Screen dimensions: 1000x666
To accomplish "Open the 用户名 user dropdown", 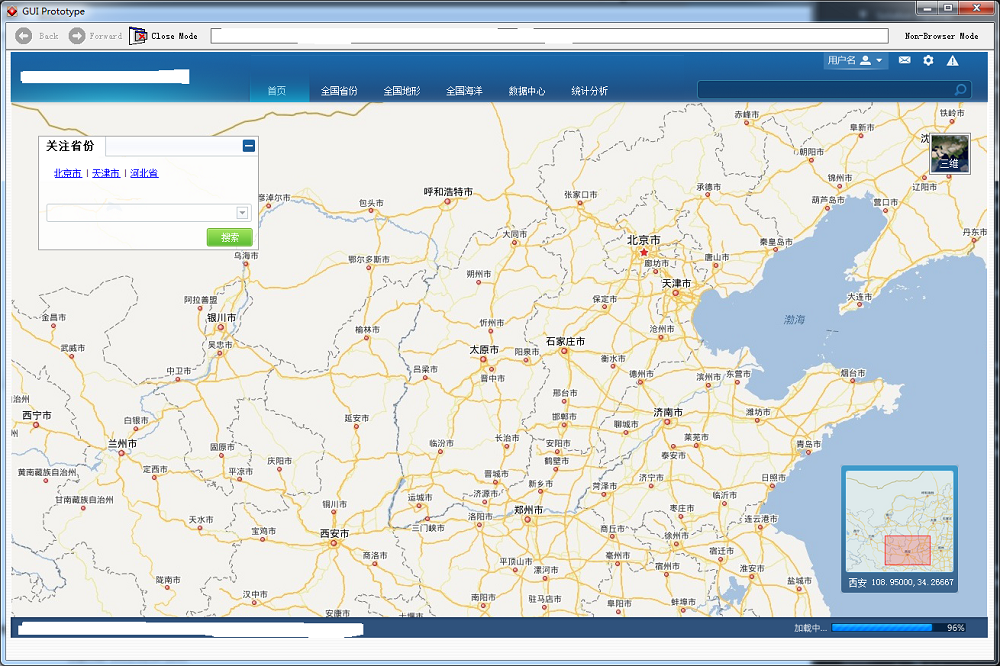I will (855, 61).
